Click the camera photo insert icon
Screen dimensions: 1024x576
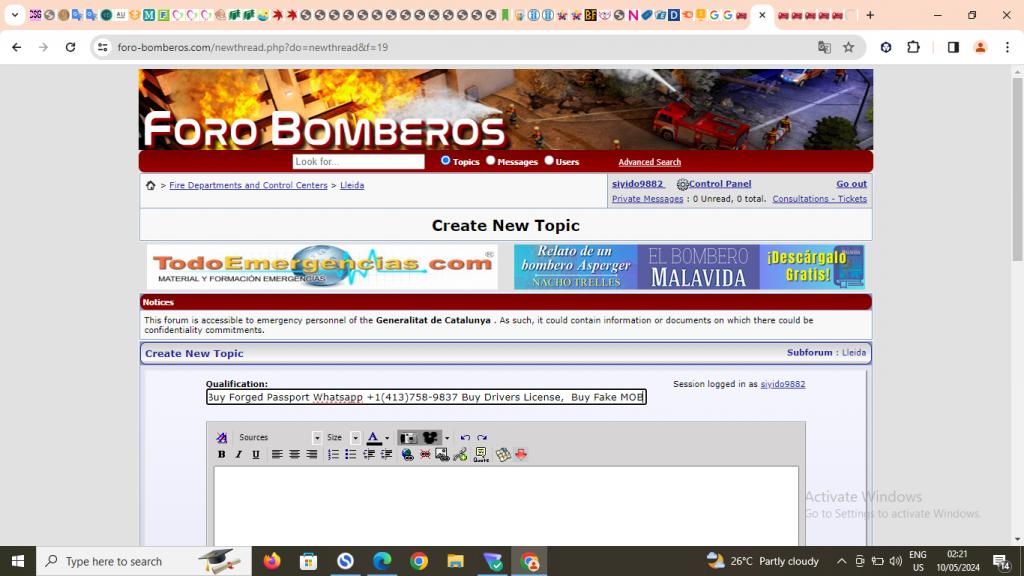(408, 438)
